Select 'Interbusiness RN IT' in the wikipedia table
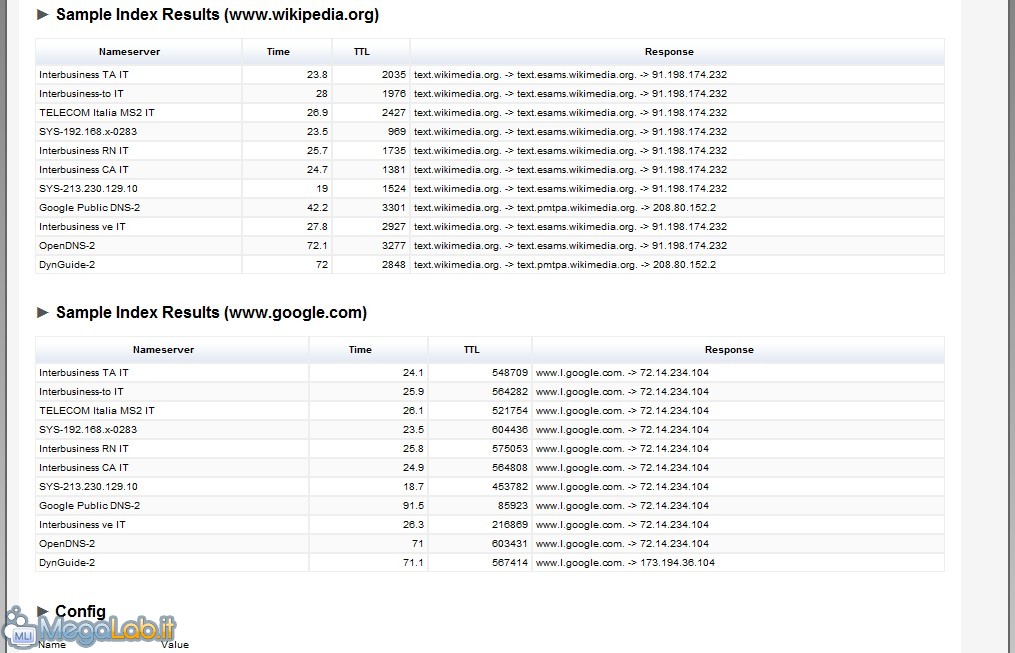Screen dimensions: 1015x653 pos(84,150)
